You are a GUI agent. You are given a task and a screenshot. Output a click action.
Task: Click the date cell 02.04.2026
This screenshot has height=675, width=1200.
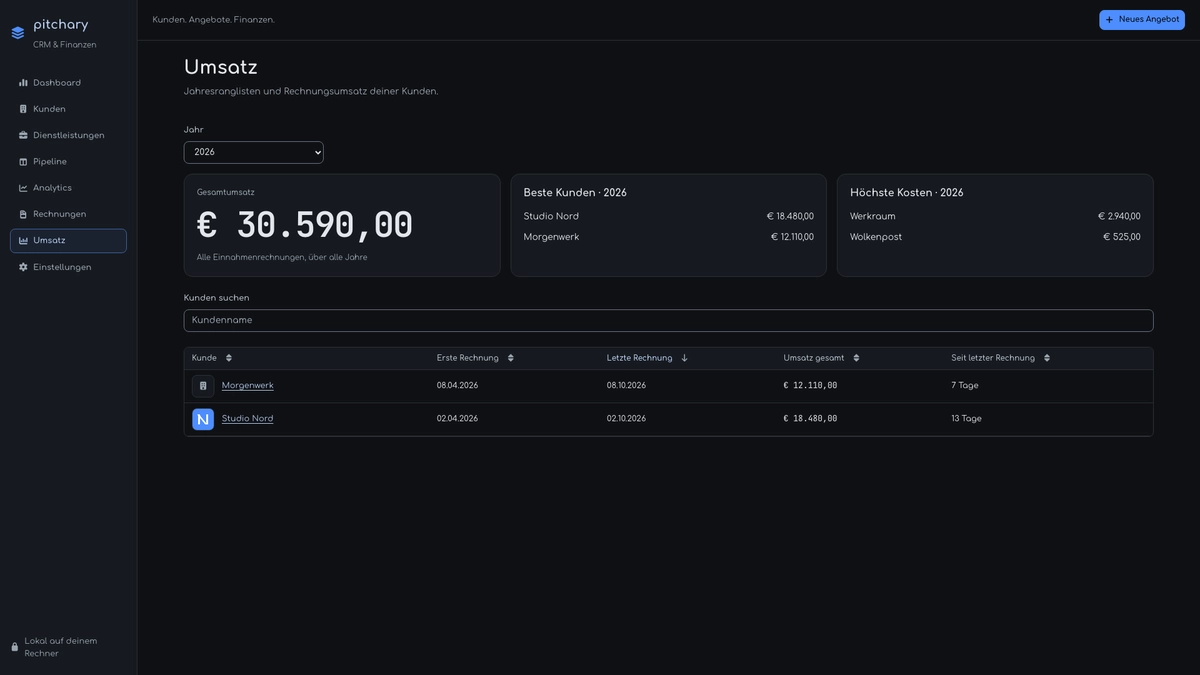tap(457, 419)
